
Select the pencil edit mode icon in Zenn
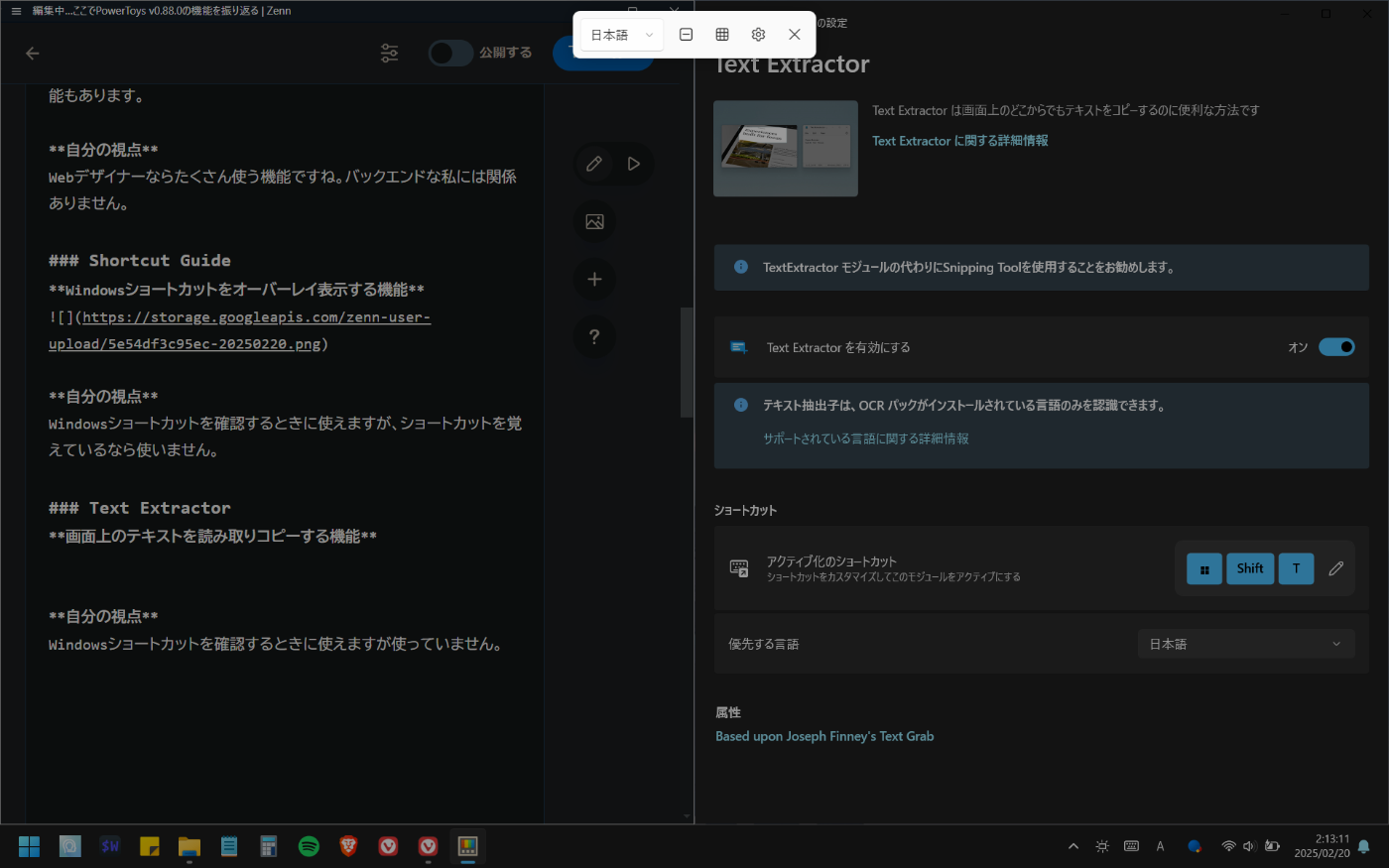[x=594, y=164]
